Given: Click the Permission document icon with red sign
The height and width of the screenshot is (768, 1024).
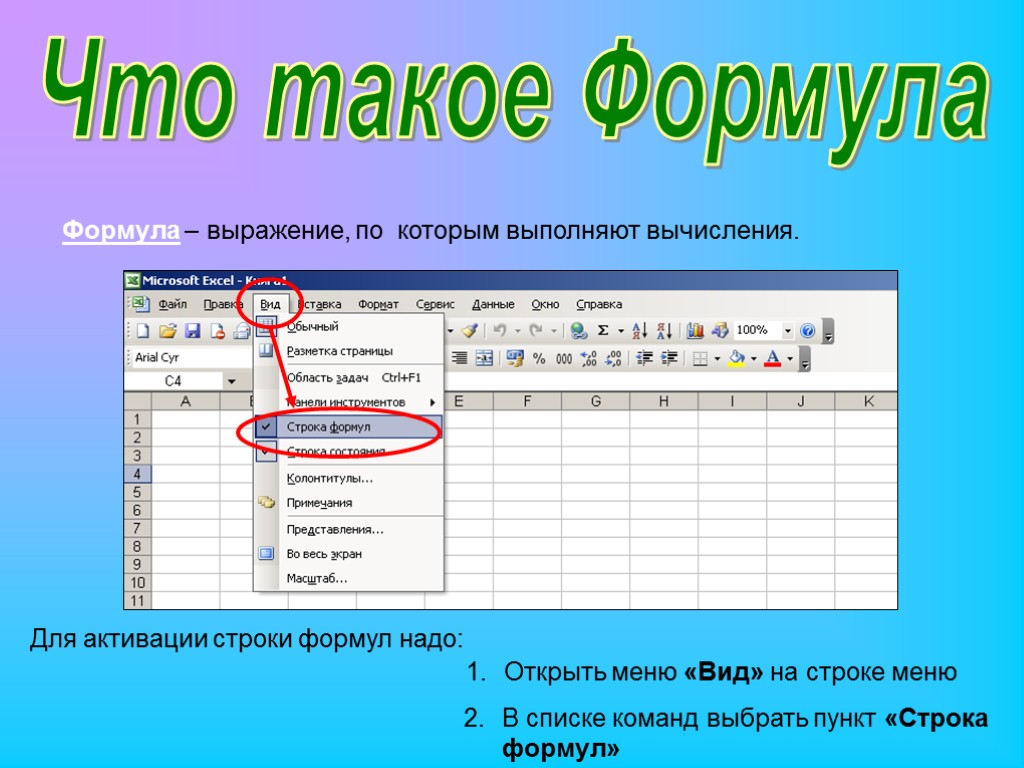Looking at the screenshot, I should 217,331.
